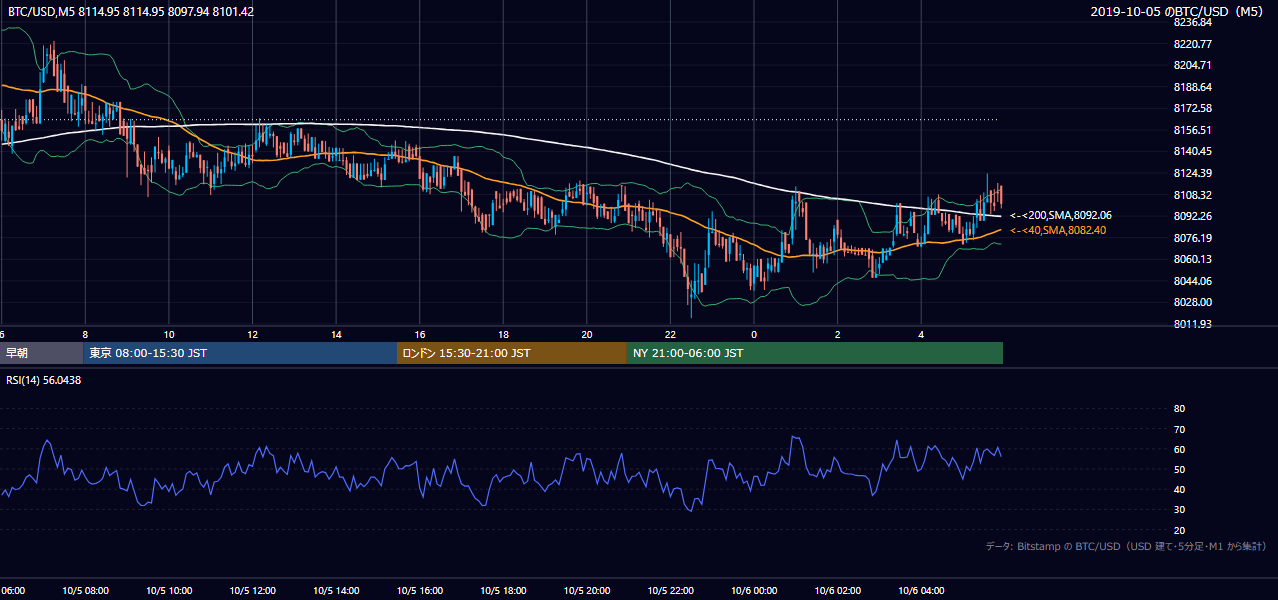
Task: Click the RSI(14) 56.0438 indicator label
Action: click(x=44, y=380)
